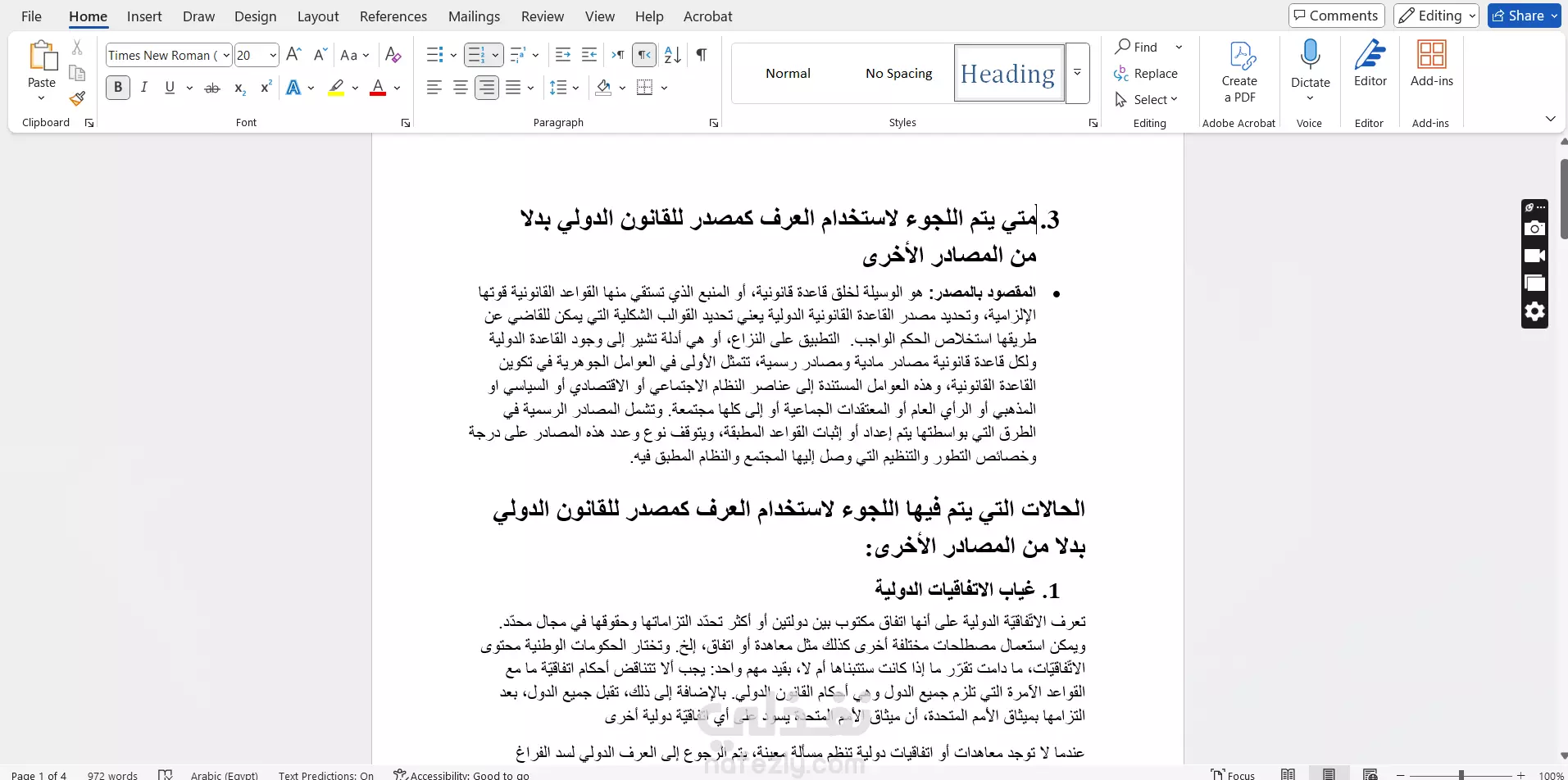Viewport: 1568px width, 780px height.
Task: Open the Editor proofing tool
Action: (x=1370, y=64)
